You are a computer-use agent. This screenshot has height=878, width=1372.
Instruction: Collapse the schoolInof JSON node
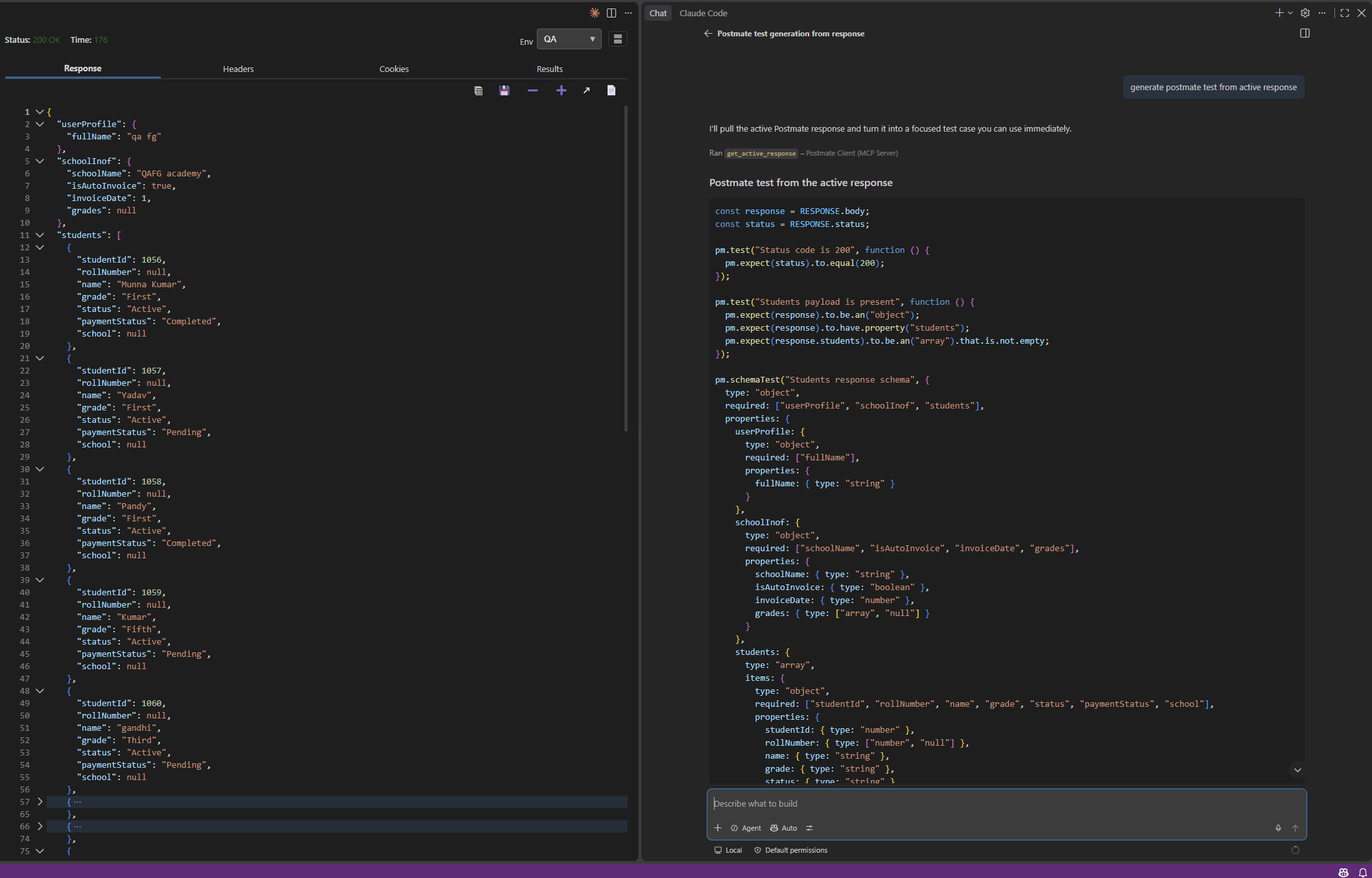(x=40, y=161)
